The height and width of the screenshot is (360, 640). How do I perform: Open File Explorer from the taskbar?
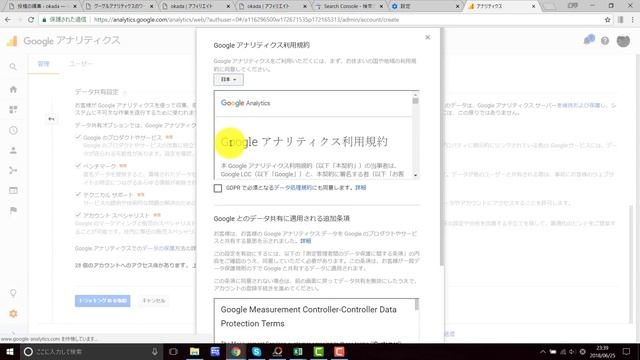click(x=195, y=351)
